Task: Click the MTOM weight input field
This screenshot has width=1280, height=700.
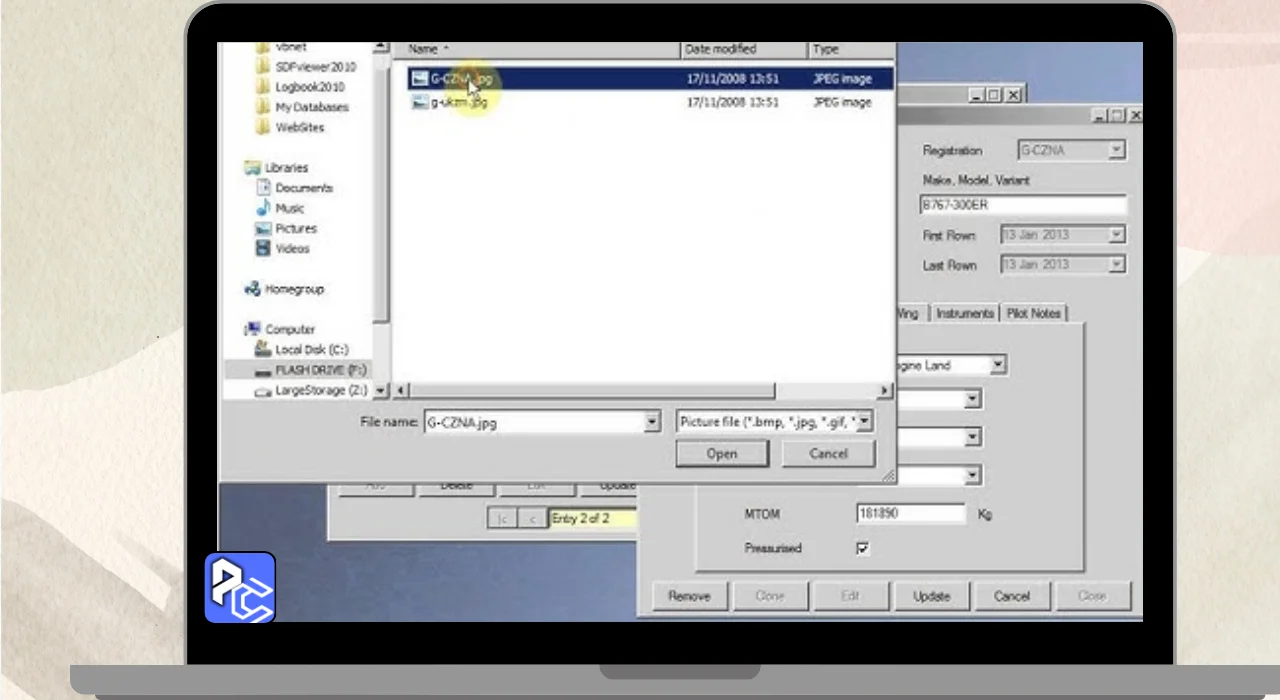Action: click(x=910, y=514)
